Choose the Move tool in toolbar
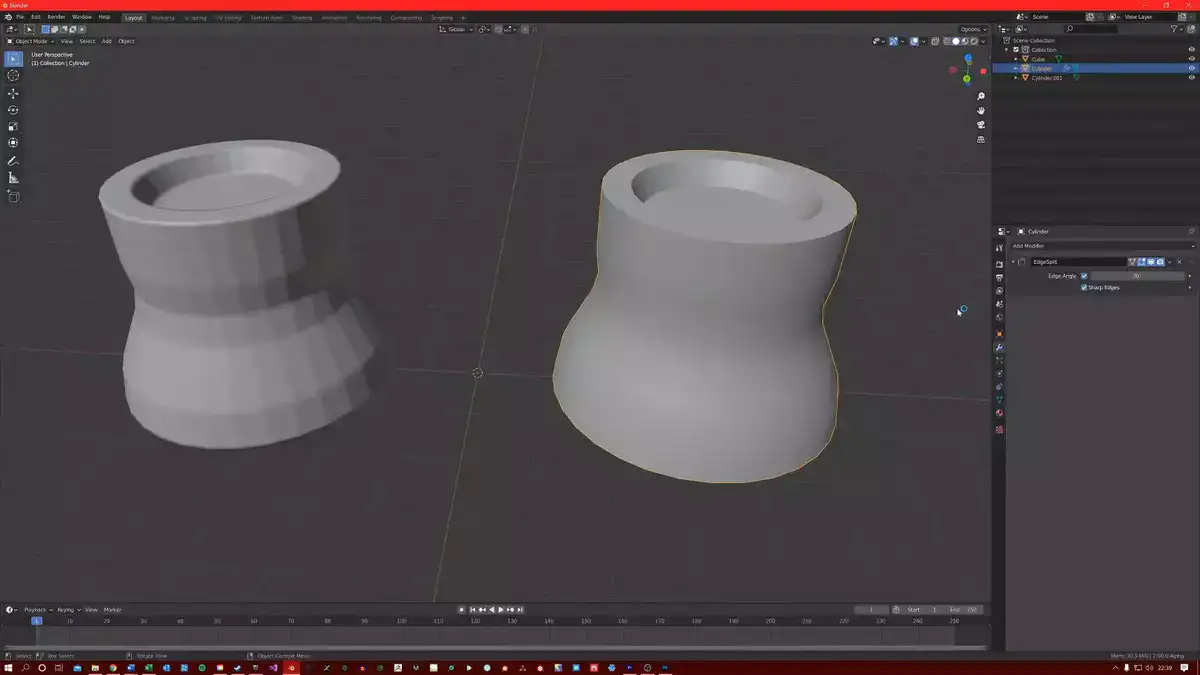Screen dimensions: 1200x675 click(13, 93)
